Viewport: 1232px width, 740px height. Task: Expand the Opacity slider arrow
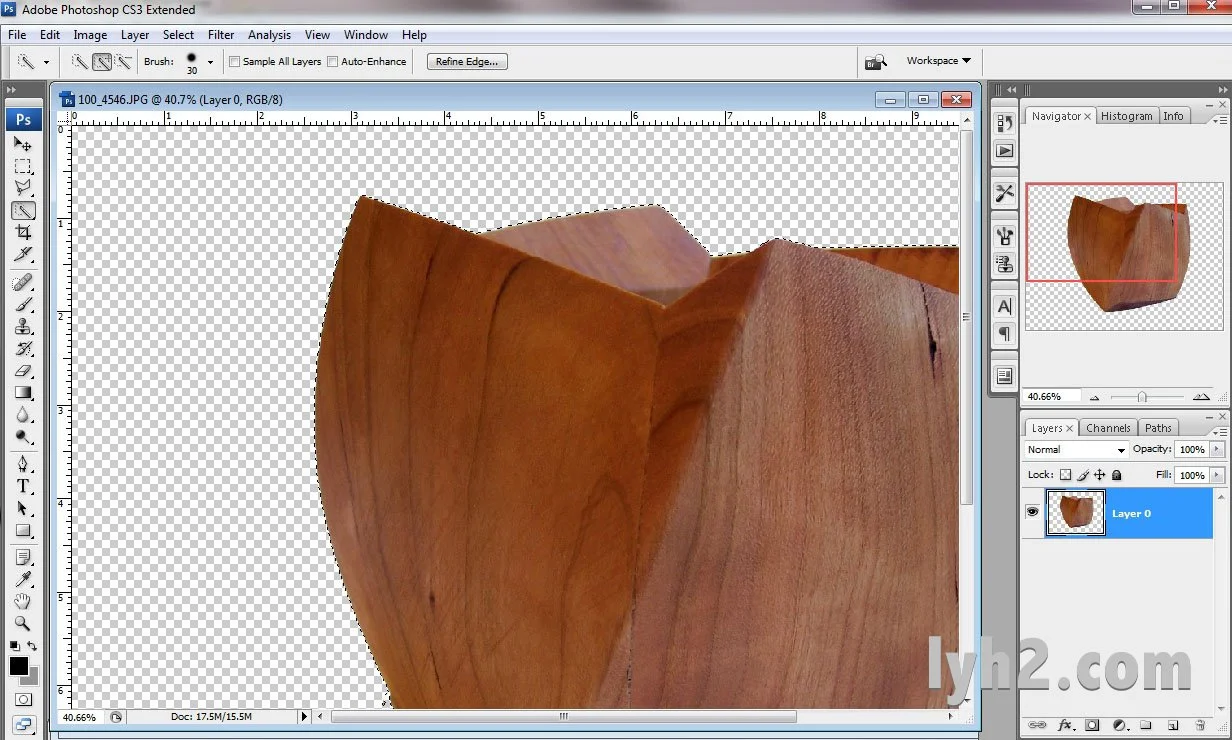tap(1217, 450)
